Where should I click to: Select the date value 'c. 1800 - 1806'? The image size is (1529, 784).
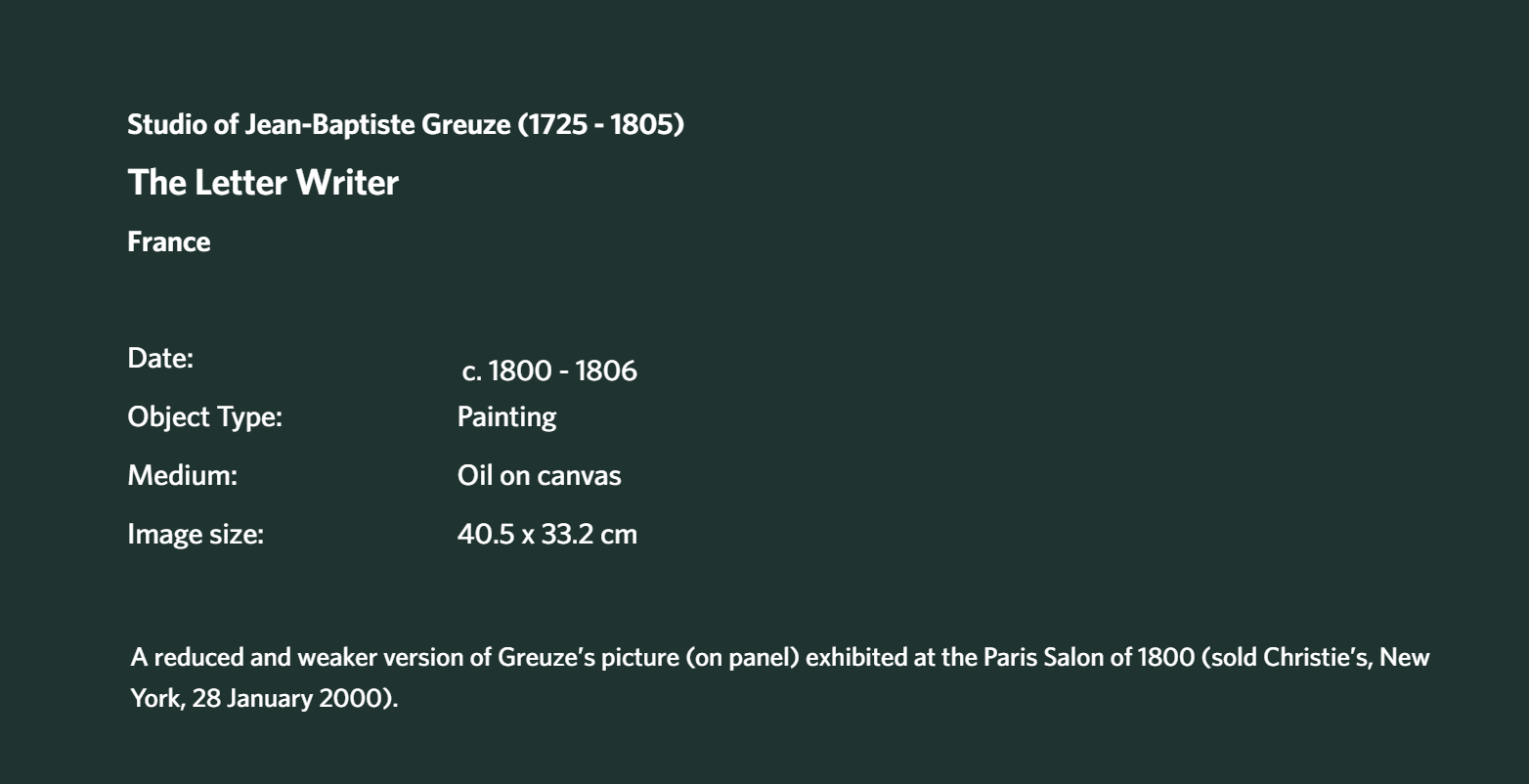[549, 371]
